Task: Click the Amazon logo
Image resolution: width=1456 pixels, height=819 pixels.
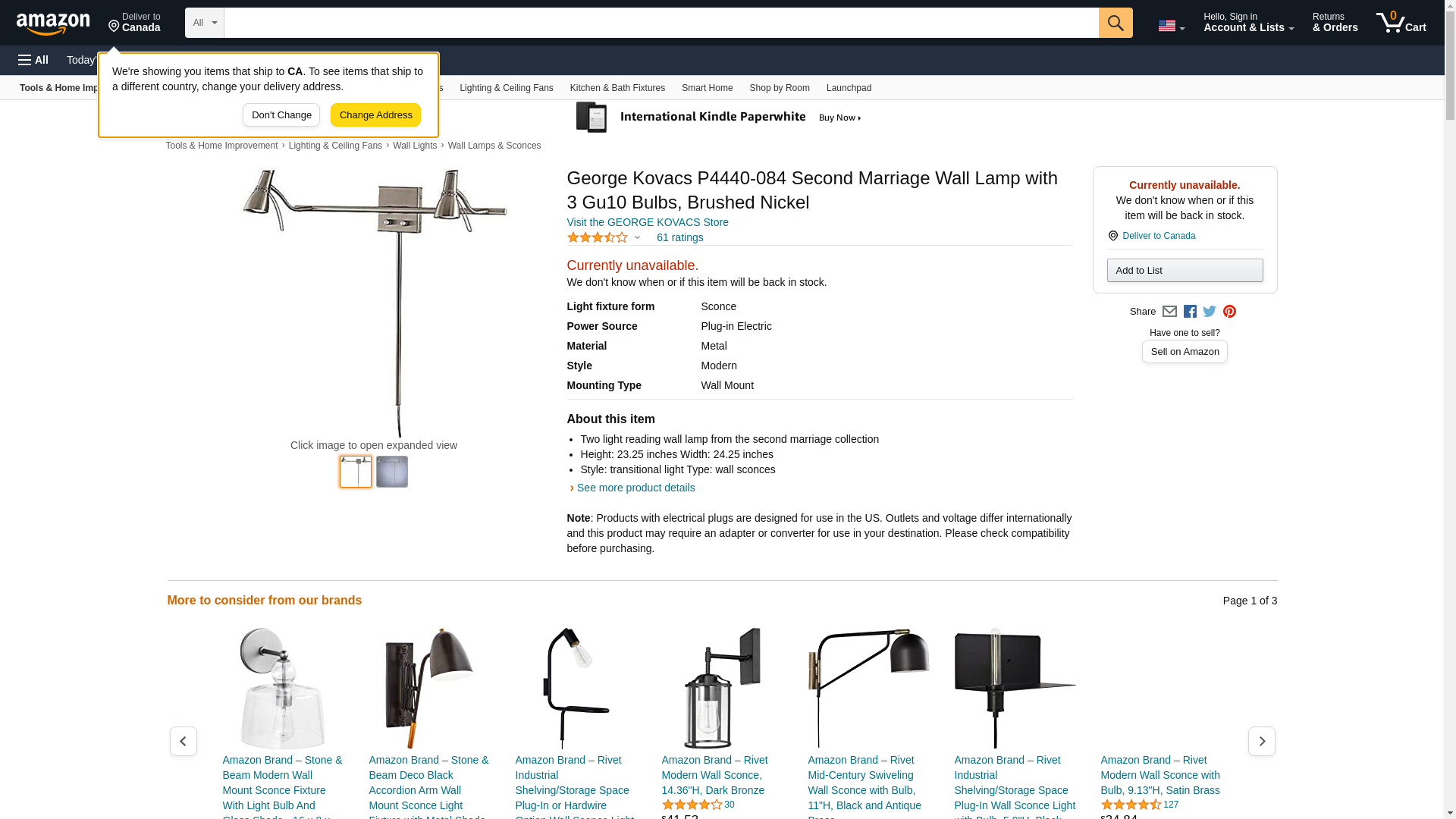Action: click(53, 24)
